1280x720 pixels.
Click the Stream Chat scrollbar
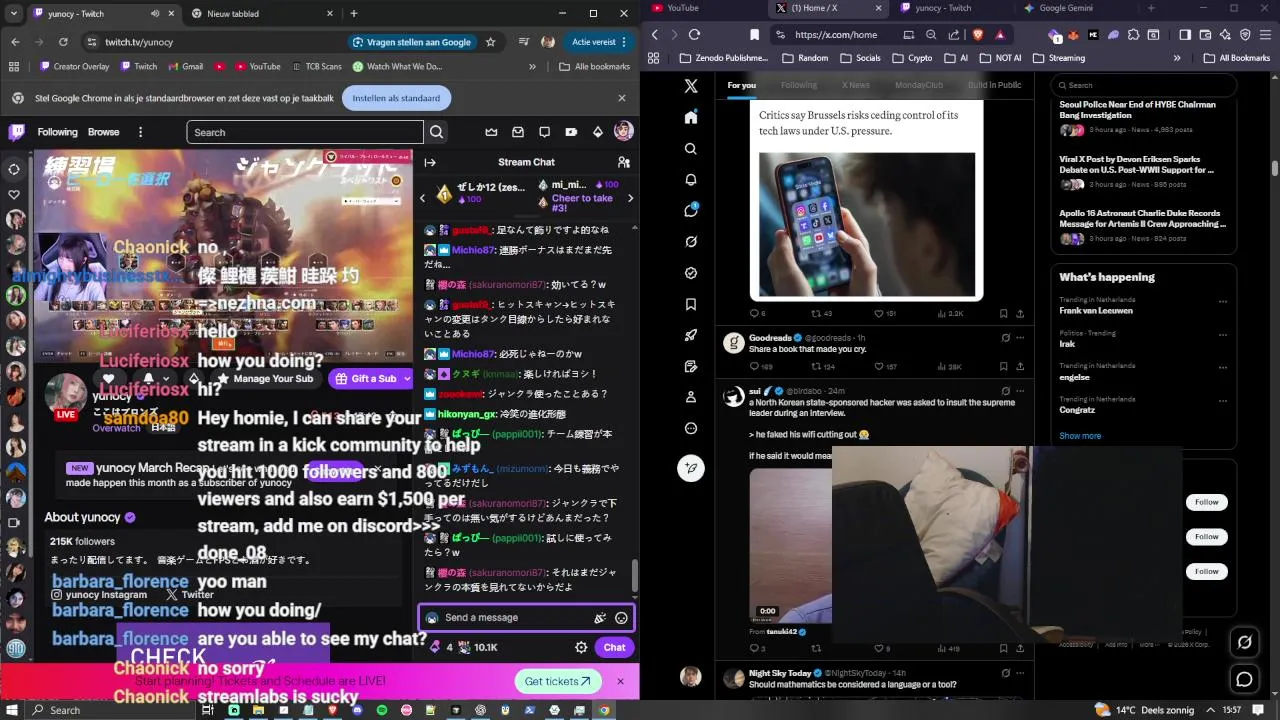[634, 577]
